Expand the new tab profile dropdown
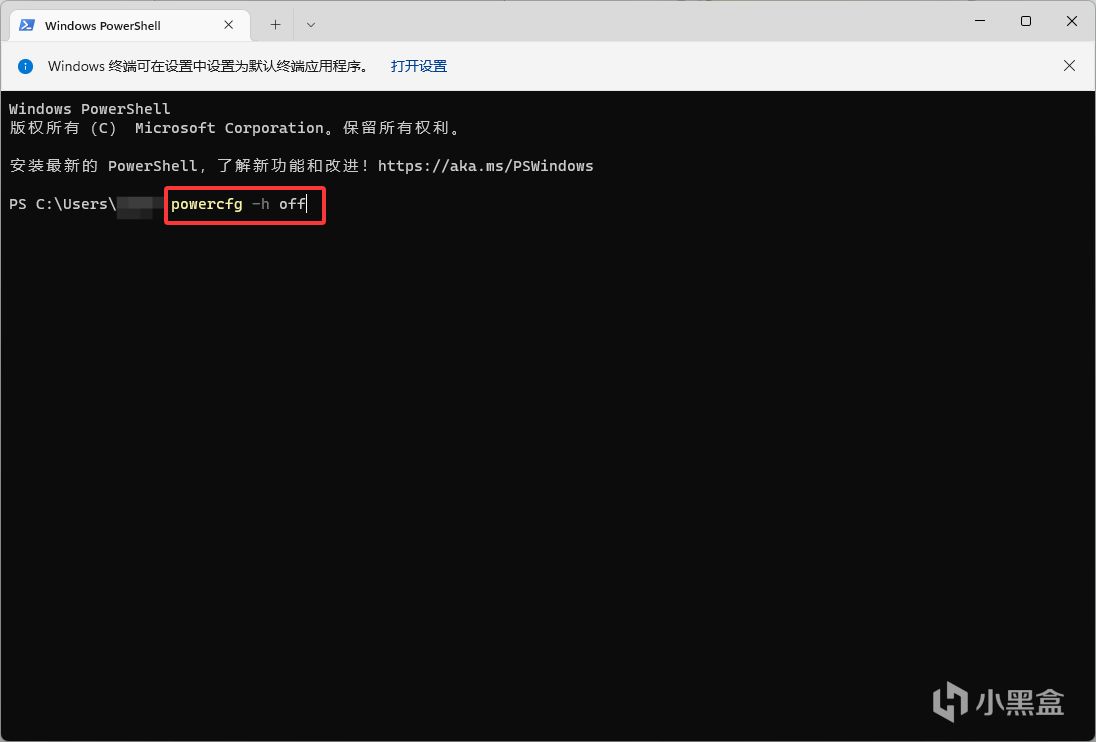The width and height of the screenshot is (1096, 742). point(311,25)
